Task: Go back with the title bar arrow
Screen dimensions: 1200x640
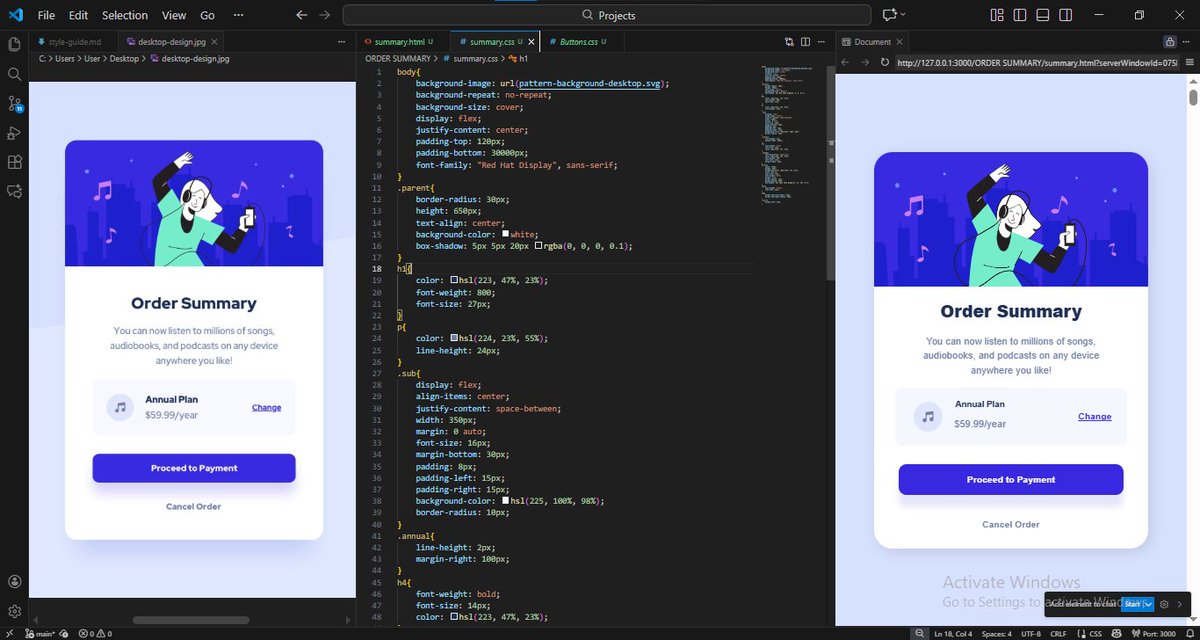Action: point(302,15)
